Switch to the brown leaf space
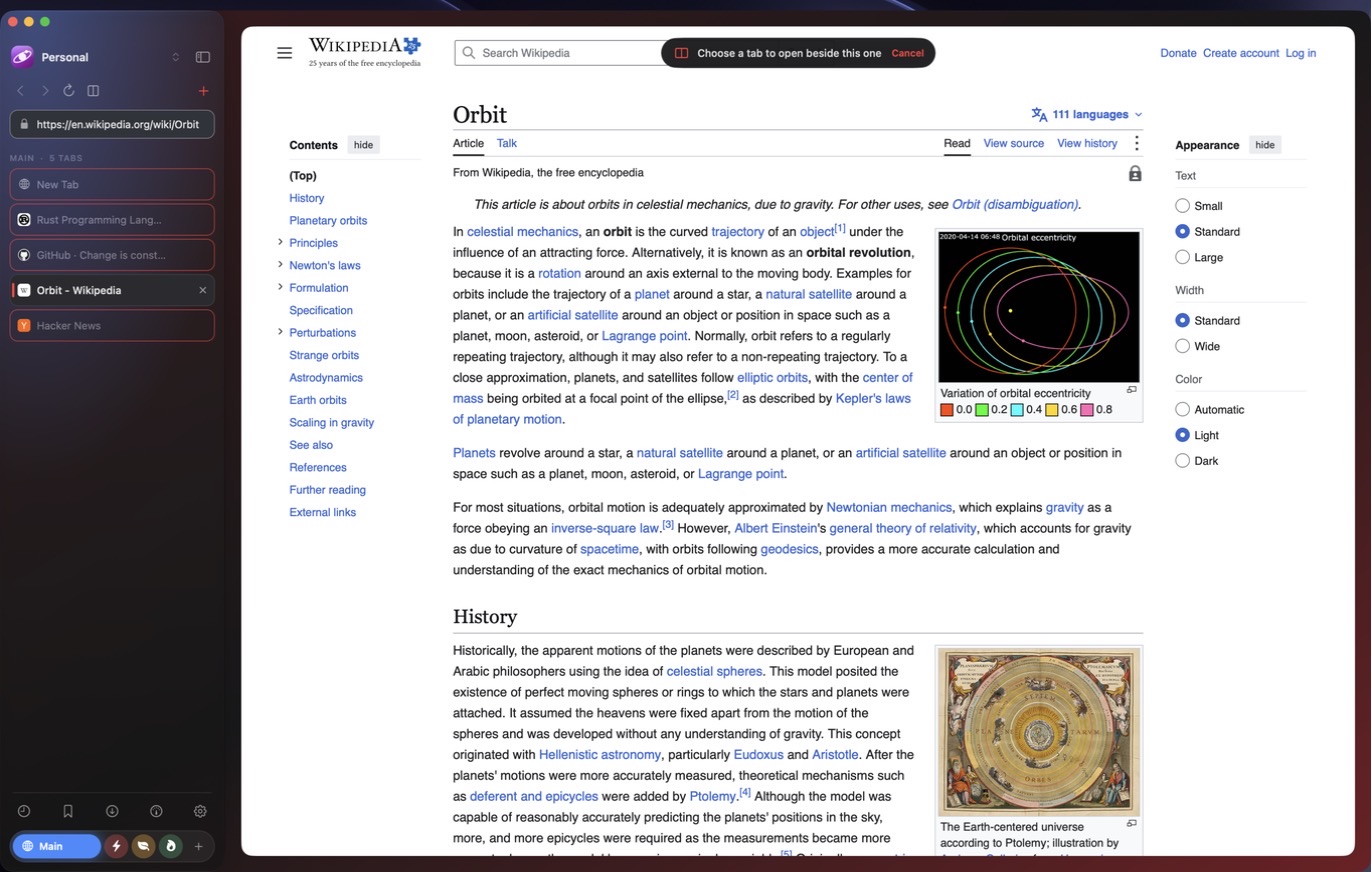The height and width of the screenshot is (872, 1372). [x=143, y=846]
